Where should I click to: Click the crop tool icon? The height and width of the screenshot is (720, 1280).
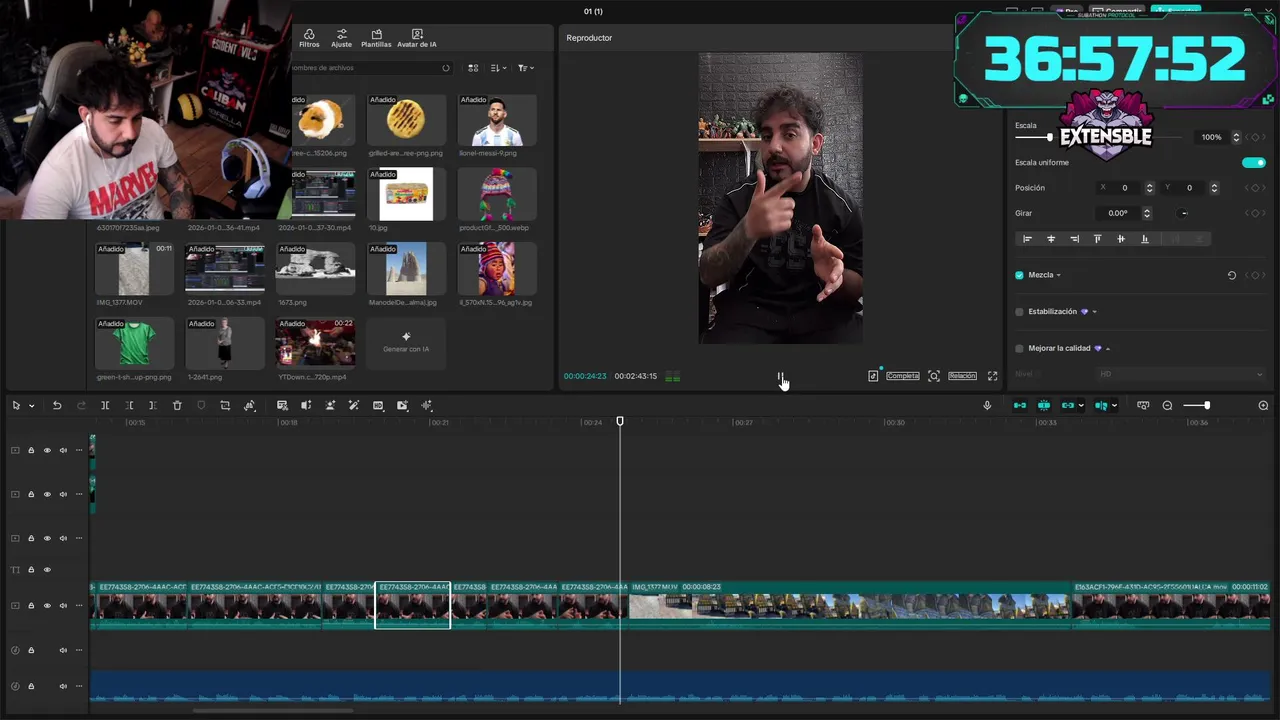pyautogui.click(x=225, y=405)
